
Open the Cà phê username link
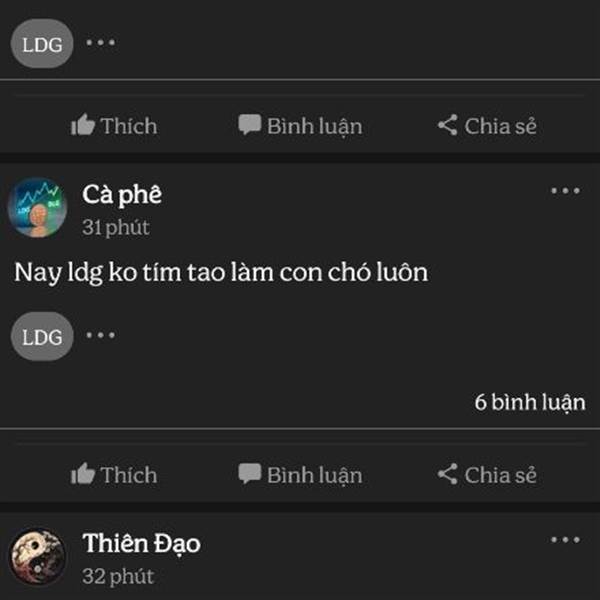click(x=122, y=195)
